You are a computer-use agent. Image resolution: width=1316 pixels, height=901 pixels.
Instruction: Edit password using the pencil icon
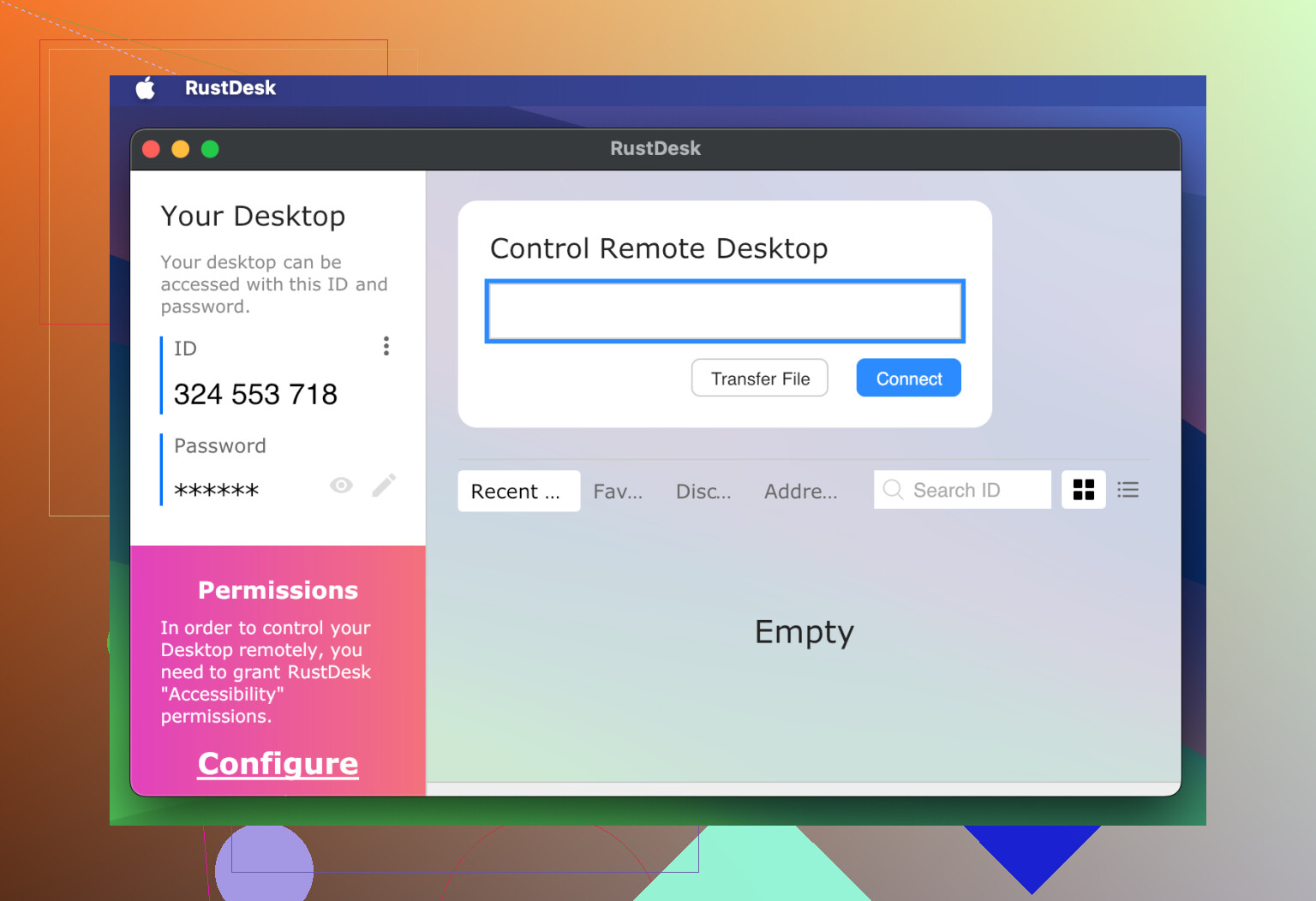pos(384,486)
